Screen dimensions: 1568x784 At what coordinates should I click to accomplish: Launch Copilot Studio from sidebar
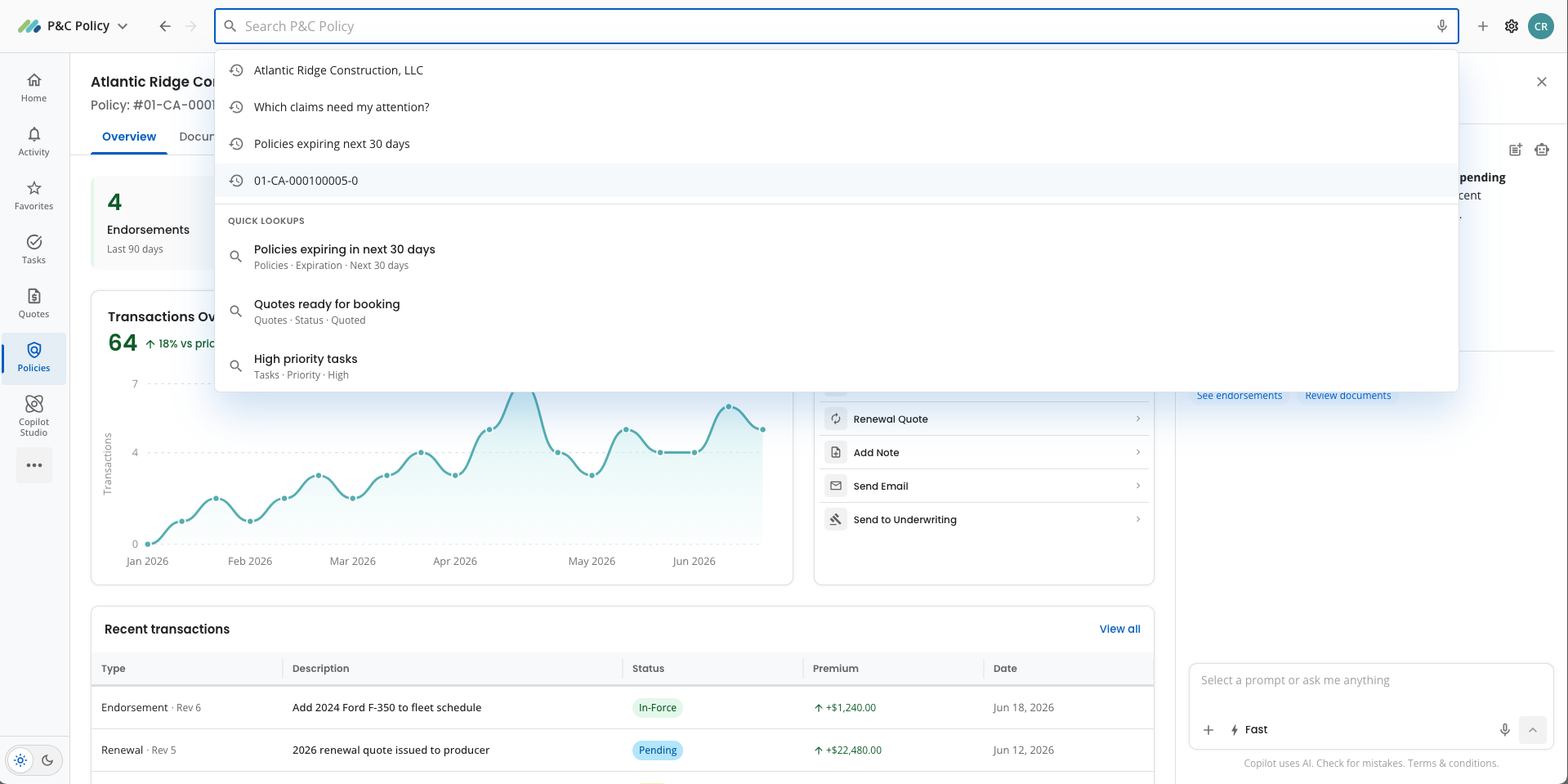pyautogui.click(x=34, y=414)
